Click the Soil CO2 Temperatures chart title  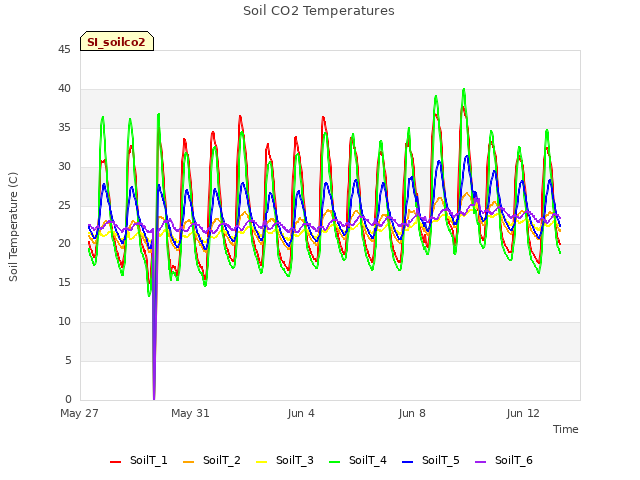coord(319,11)
